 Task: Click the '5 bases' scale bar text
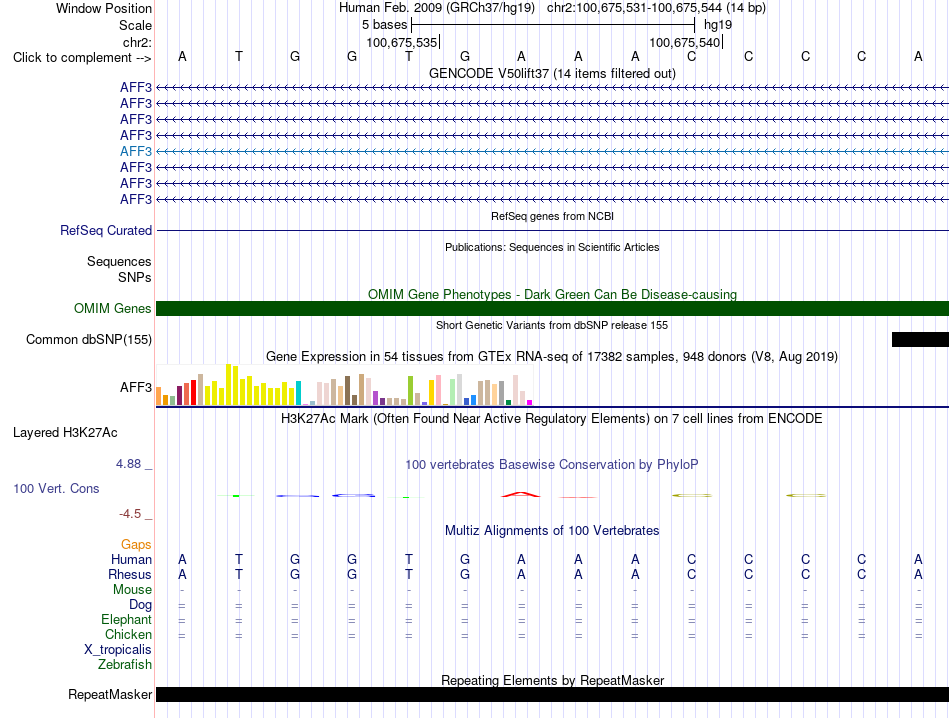coord(385,25)
